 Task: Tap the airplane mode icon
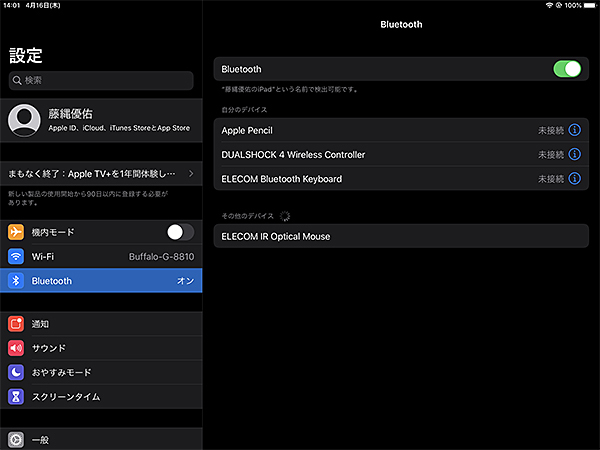(16, 232)
